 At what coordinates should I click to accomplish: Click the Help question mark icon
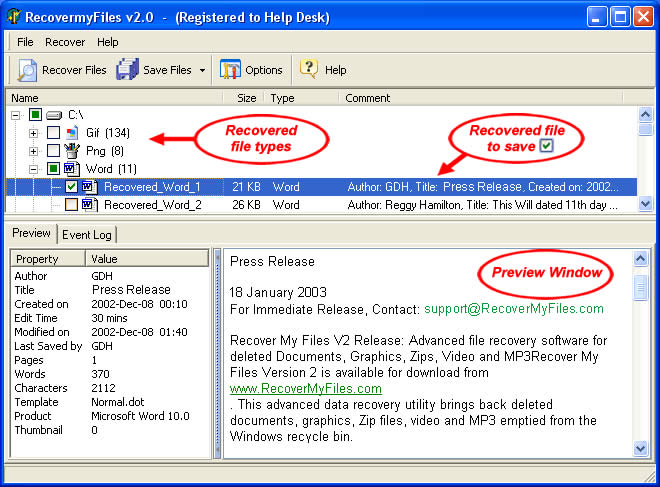coord(309,68)
